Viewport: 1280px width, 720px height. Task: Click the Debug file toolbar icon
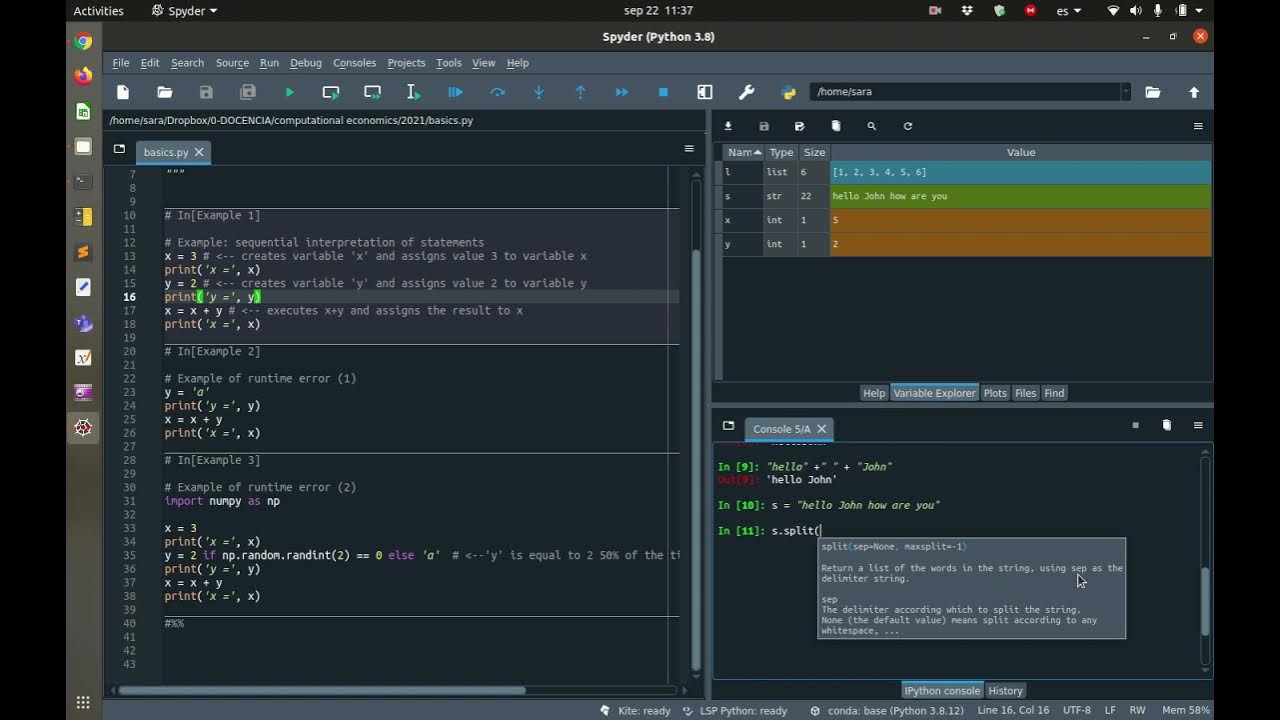[455, 92]
